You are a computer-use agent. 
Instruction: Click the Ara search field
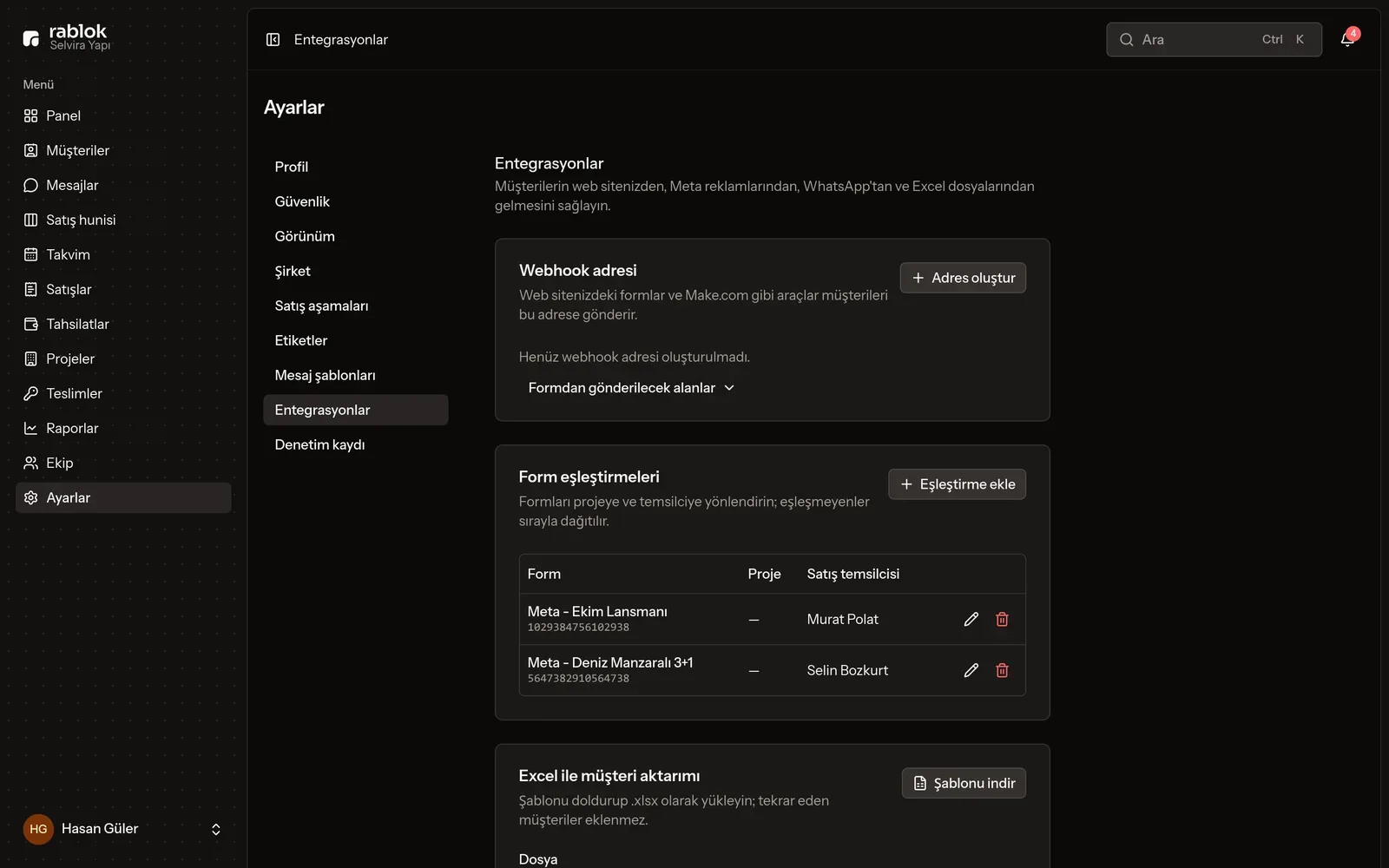pos(1214,40)
